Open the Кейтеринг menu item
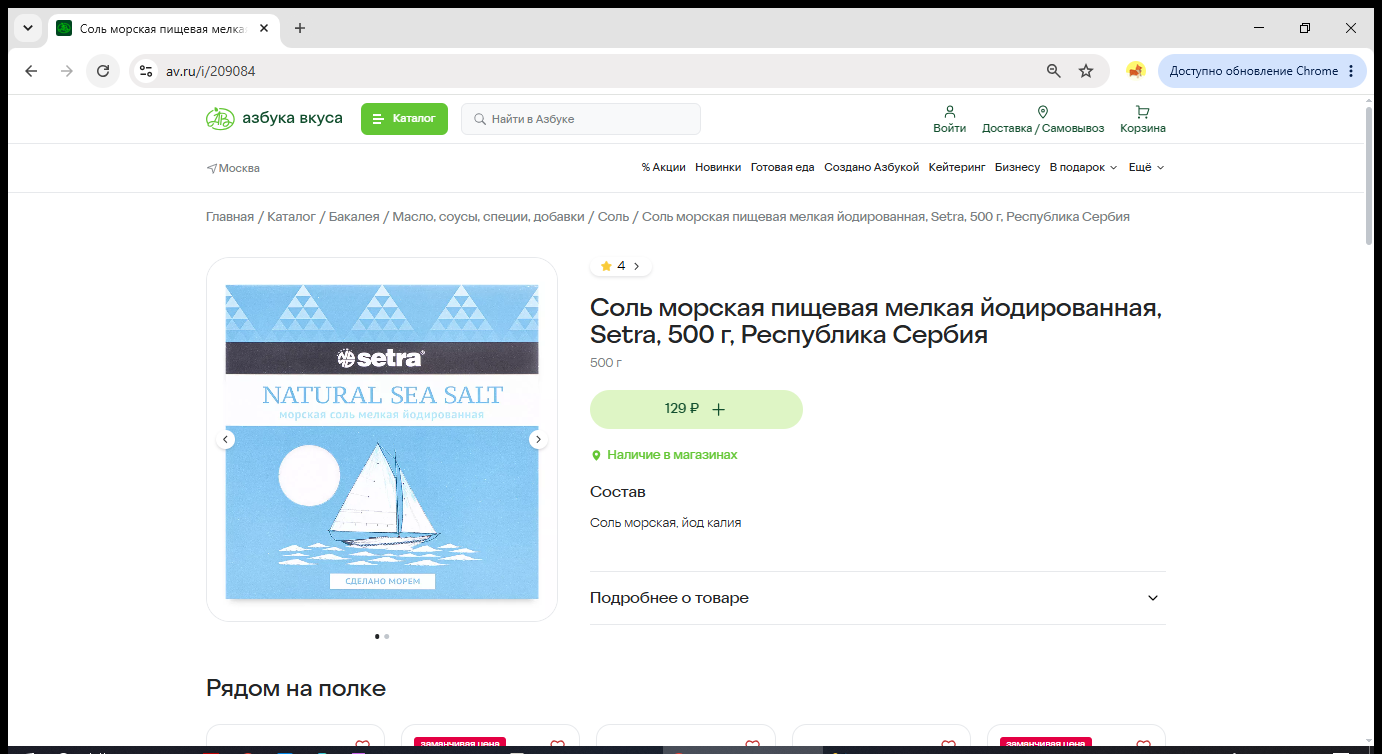Image resolution: width=1382 pixels, height=754 pixels. pyautogui.click(x=957, y=168)
